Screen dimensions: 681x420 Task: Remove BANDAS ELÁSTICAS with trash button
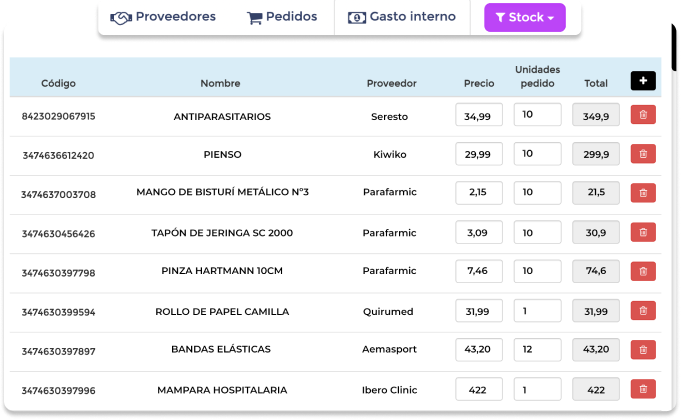[x=643, y=350]
